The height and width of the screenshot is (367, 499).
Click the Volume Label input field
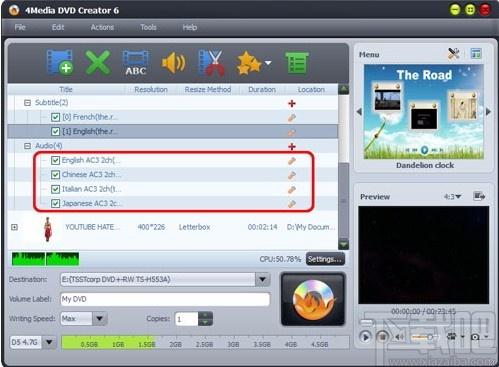[x=165, y=299]
